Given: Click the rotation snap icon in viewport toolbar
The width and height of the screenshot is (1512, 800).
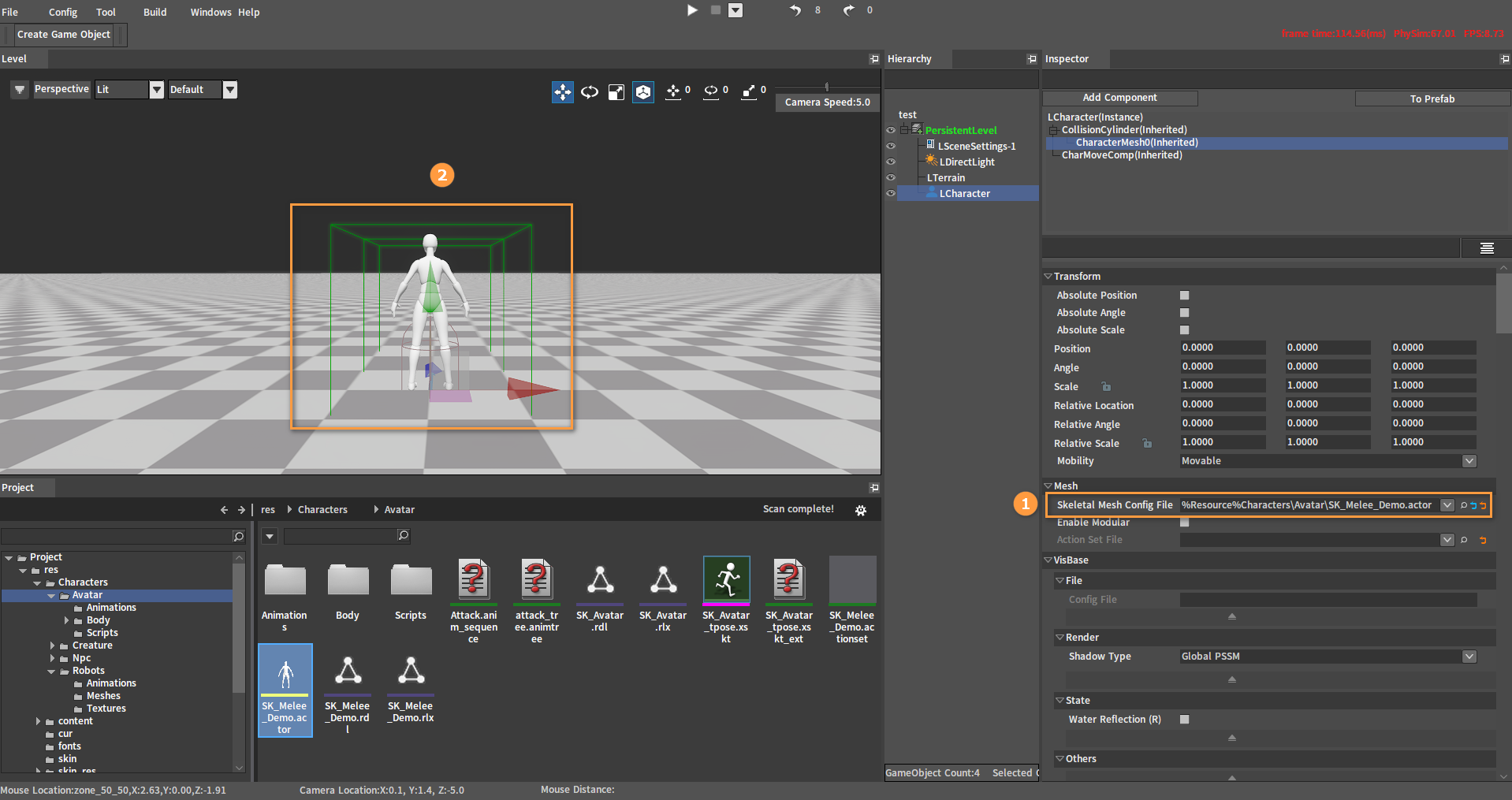Looking at the screenshot, I should click(x=711, y=92).
